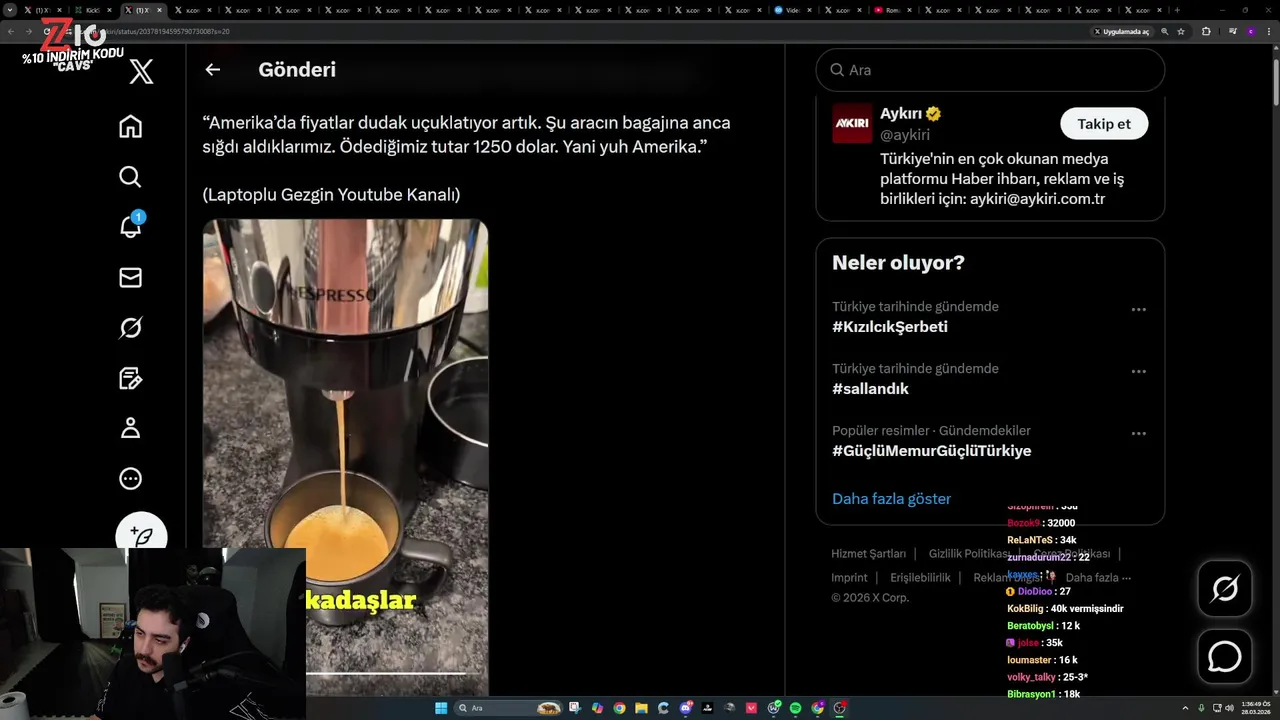
Task: Open the sidebar pencil-and-paper compose icon
Action: 130,378
